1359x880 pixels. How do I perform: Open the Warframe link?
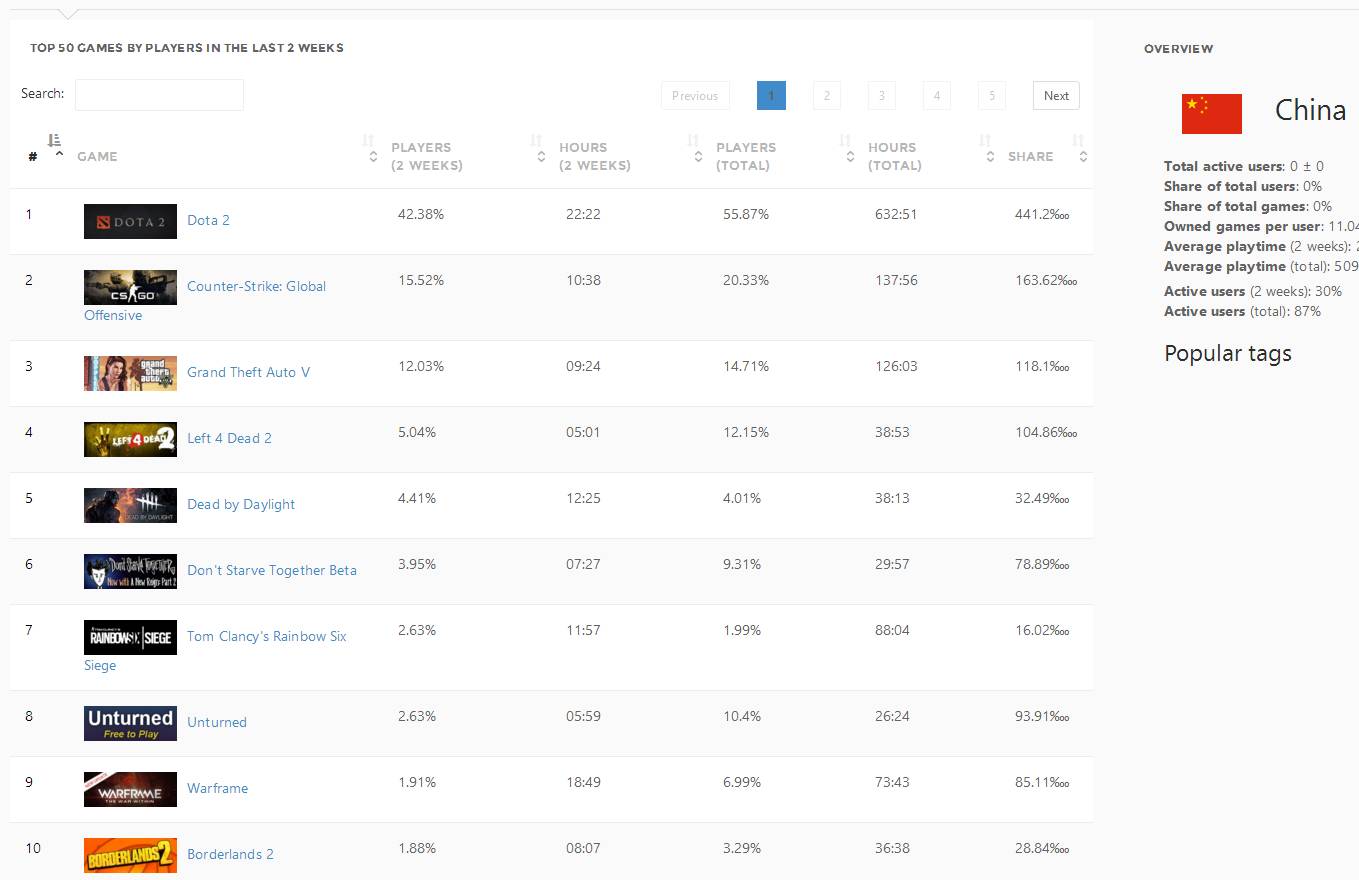pyautogui.click(x=217, y=788)
